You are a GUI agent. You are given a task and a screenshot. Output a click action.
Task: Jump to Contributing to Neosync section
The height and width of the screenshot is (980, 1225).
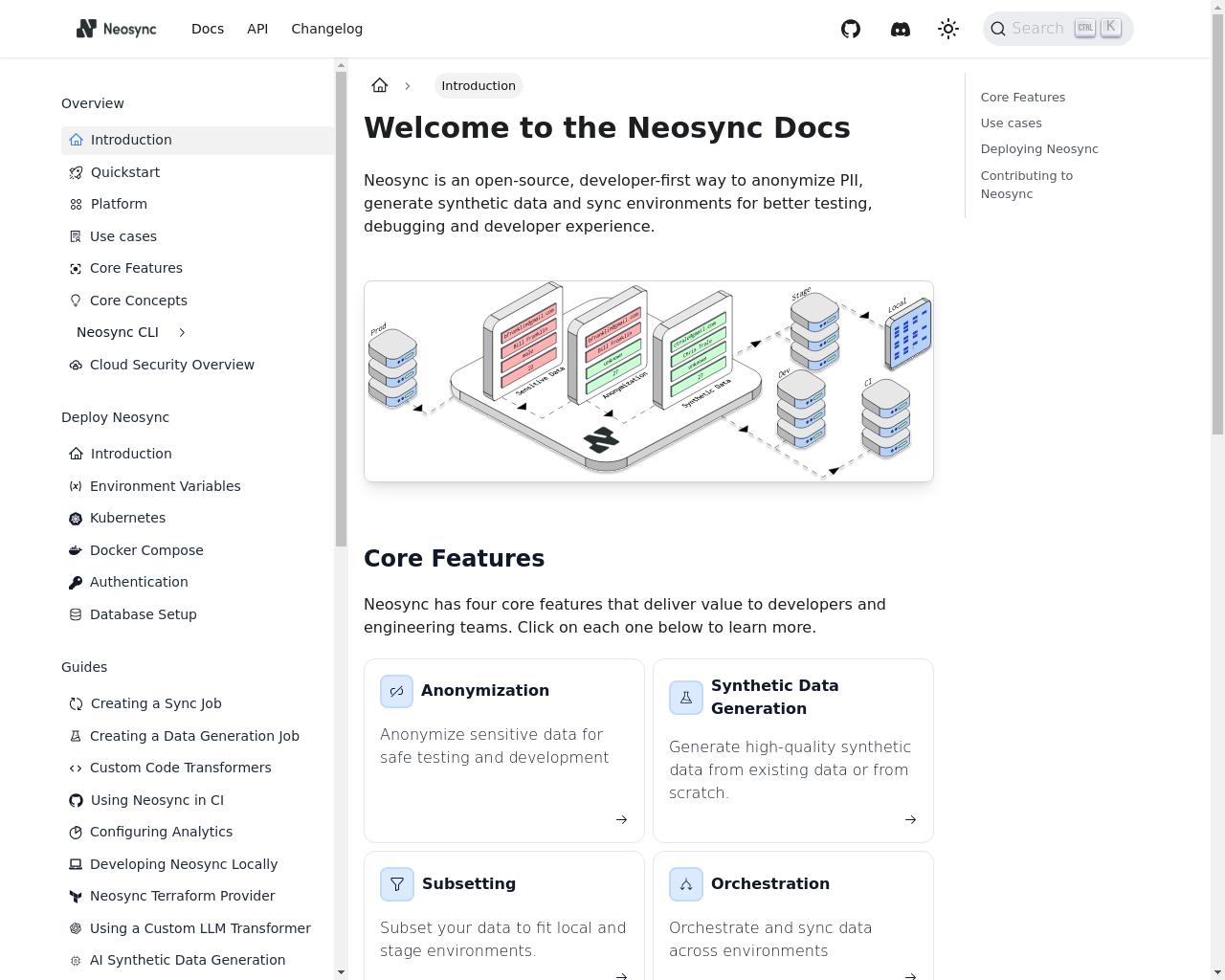coord(1027,185)
